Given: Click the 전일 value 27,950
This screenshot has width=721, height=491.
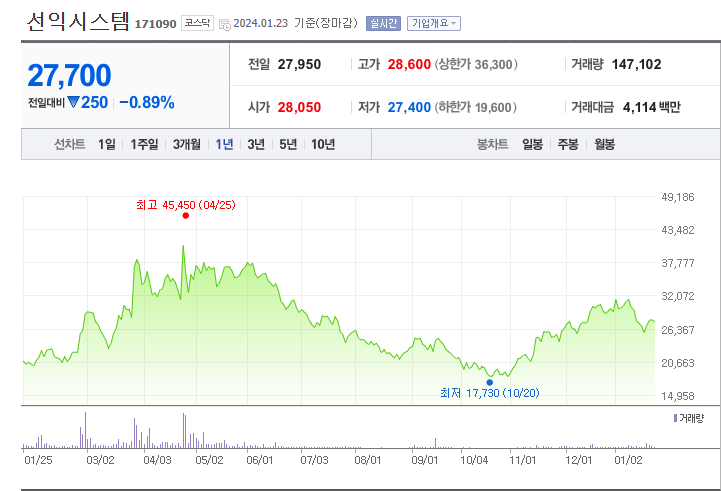Looking at the screenshot, I should click(x=299, y=64).
